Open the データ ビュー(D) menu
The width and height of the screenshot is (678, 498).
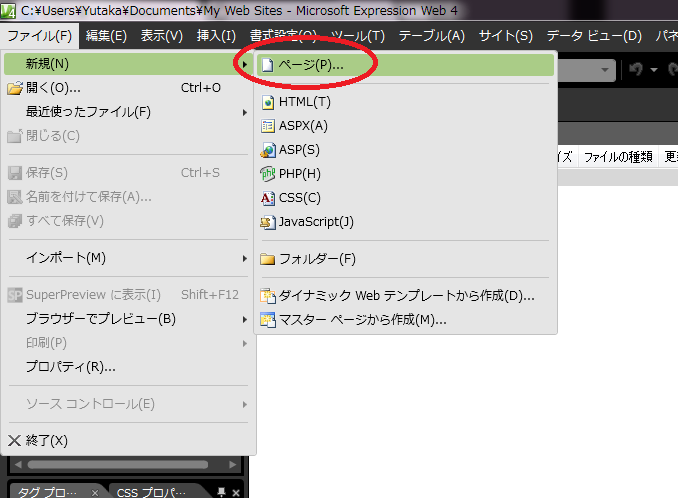pos(594,36)
